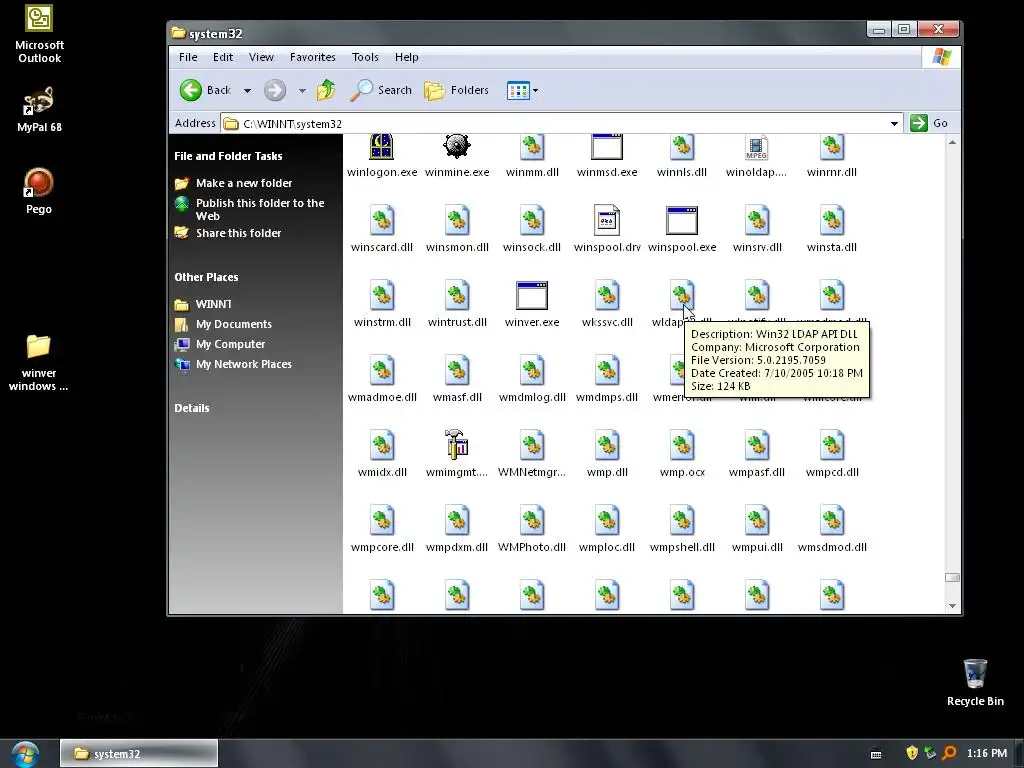The height and width of the screenshot is (768, 1024).
Task: Open the Search pane
Action: click(x=381, y=90)
